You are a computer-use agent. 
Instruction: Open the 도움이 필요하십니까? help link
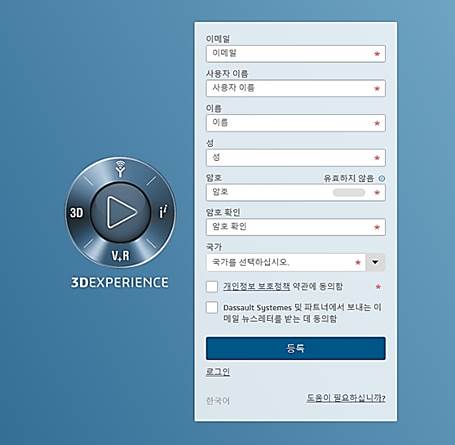pyautogui.click(x=346, y=398)
